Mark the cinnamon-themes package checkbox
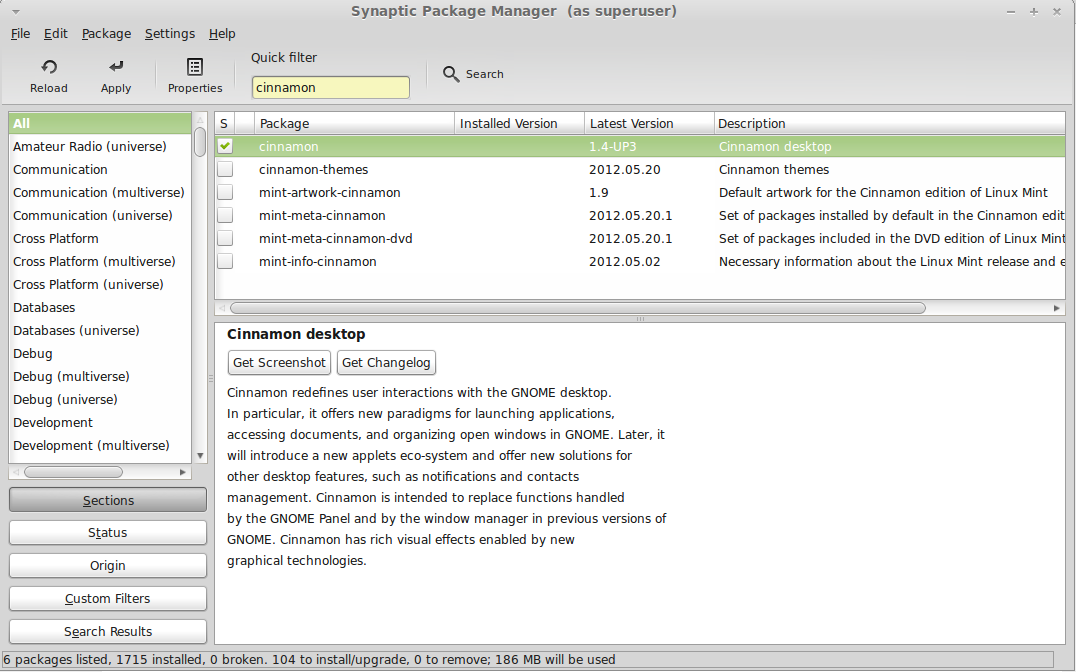This screenshot has width=1076, height=672. pos(225,169)
